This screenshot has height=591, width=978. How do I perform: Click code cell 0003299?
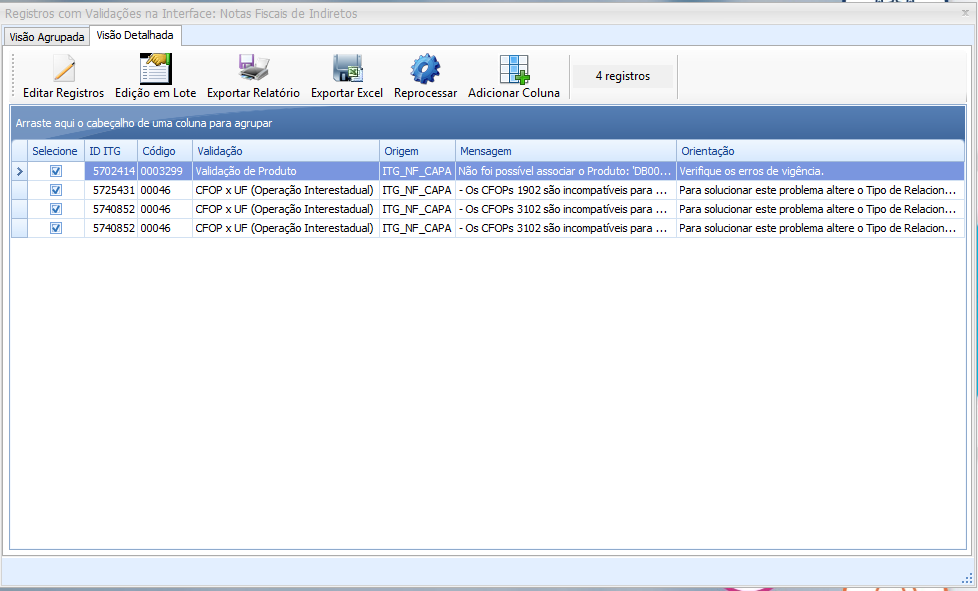(x=165, y=171)
